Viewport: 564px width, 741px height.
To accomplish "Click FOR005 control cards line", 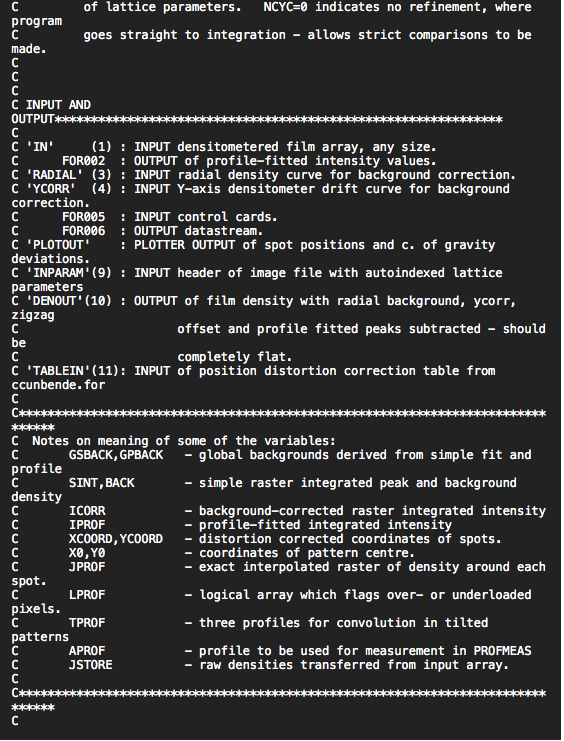I will [x=144, y=217].
